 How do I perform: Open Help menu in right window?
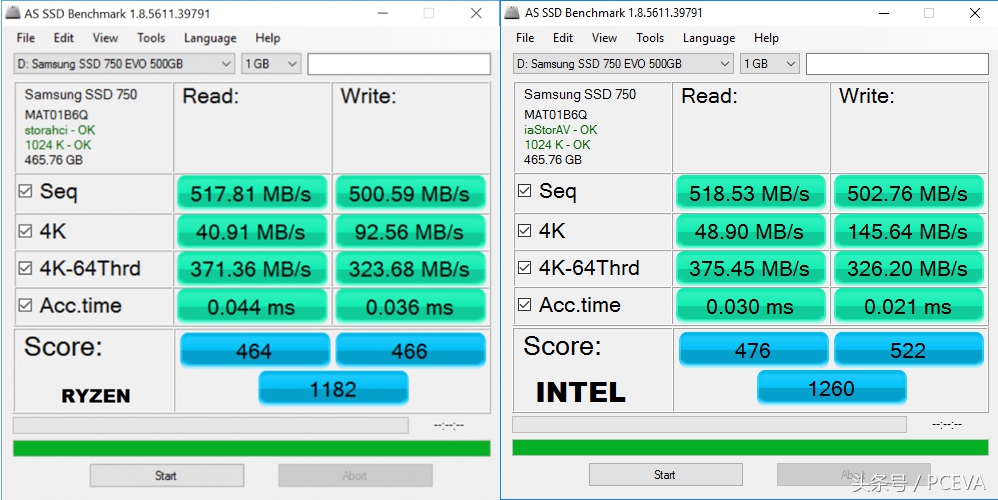pyautogui.click(x=766, y=38)
